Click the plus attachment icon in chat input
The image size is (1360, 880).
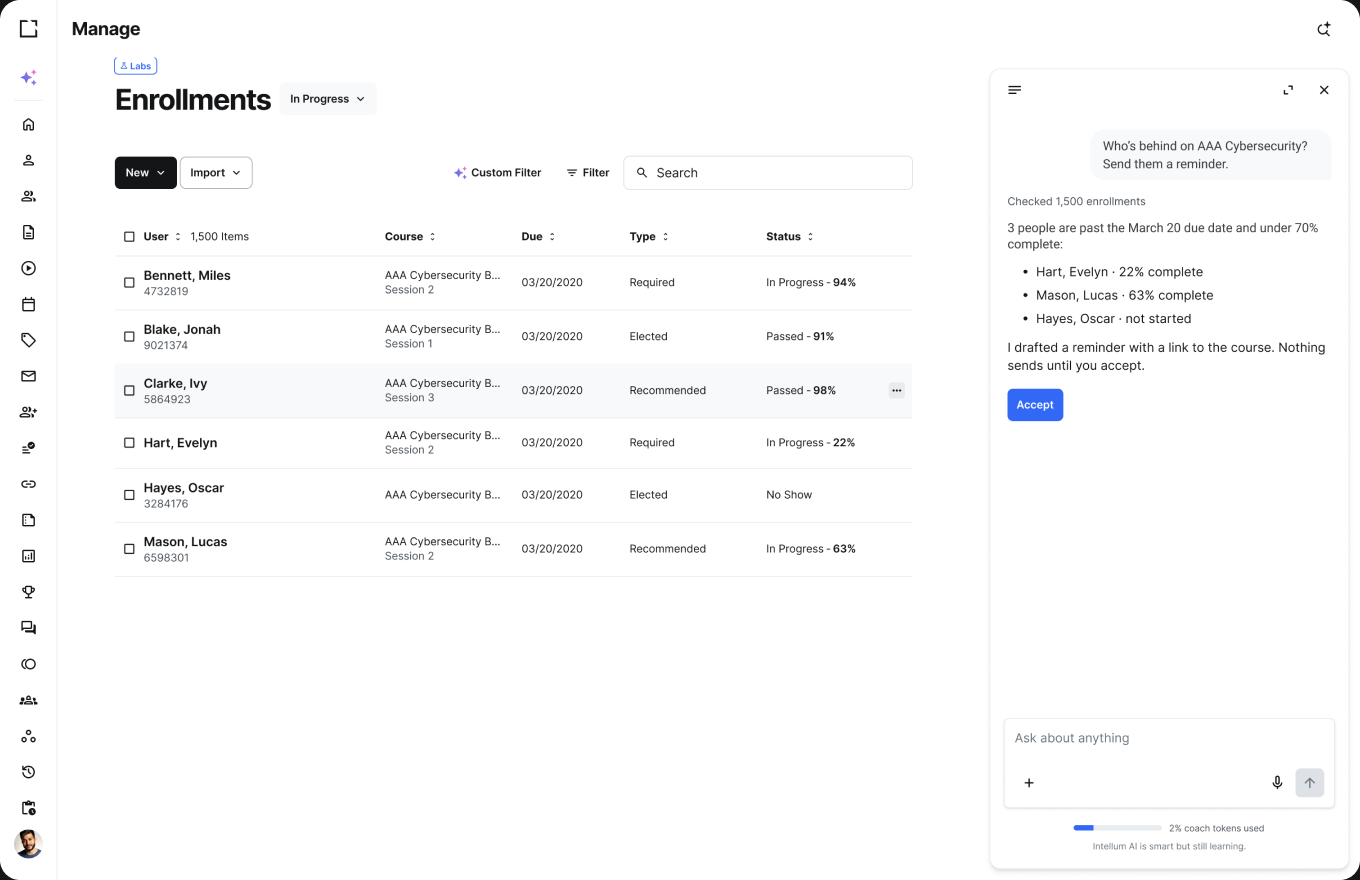click(1029, 783)
